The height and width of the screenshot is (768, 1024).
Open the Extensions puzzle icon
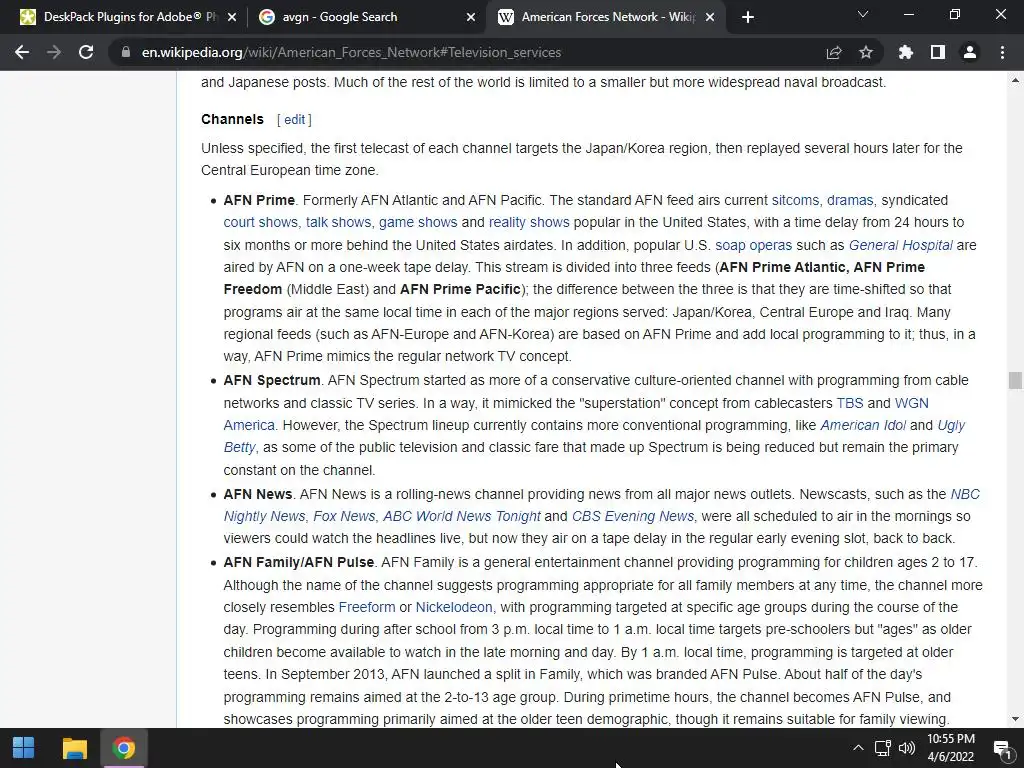click(x=905, y=52)
